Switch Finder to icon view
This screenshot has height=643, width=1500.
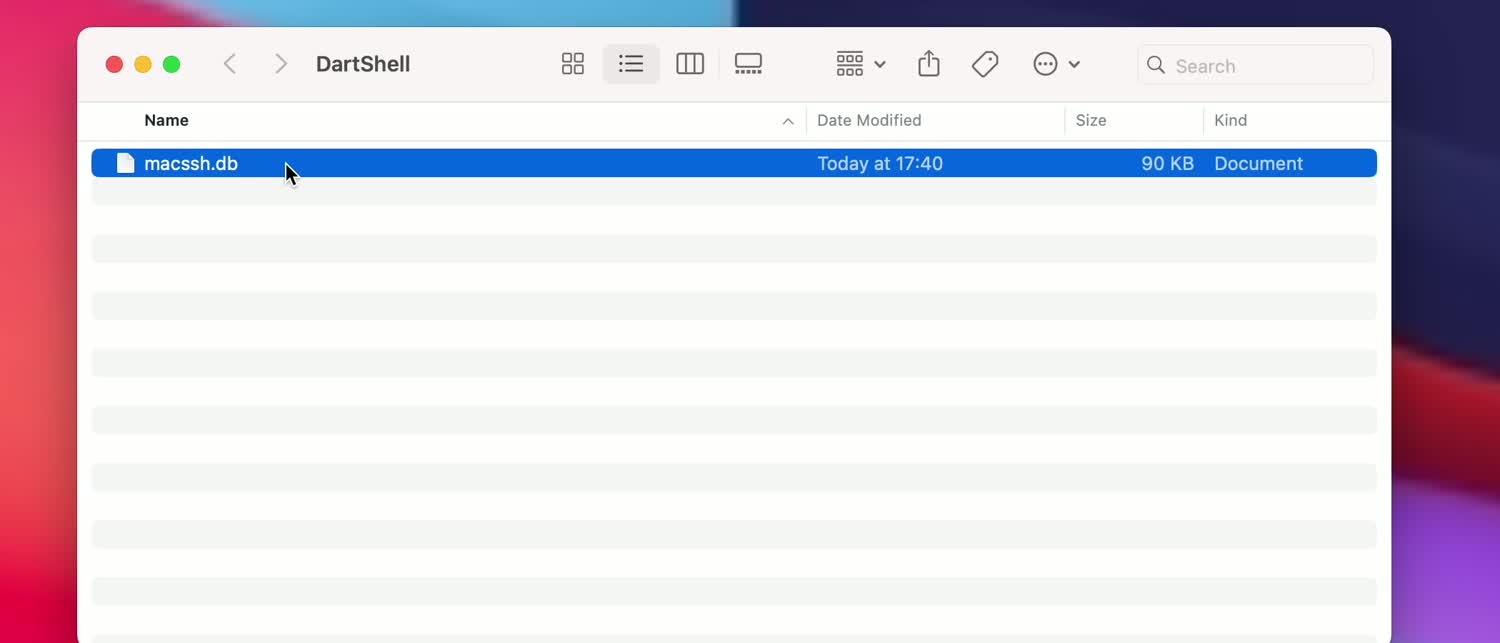[573, 64]
